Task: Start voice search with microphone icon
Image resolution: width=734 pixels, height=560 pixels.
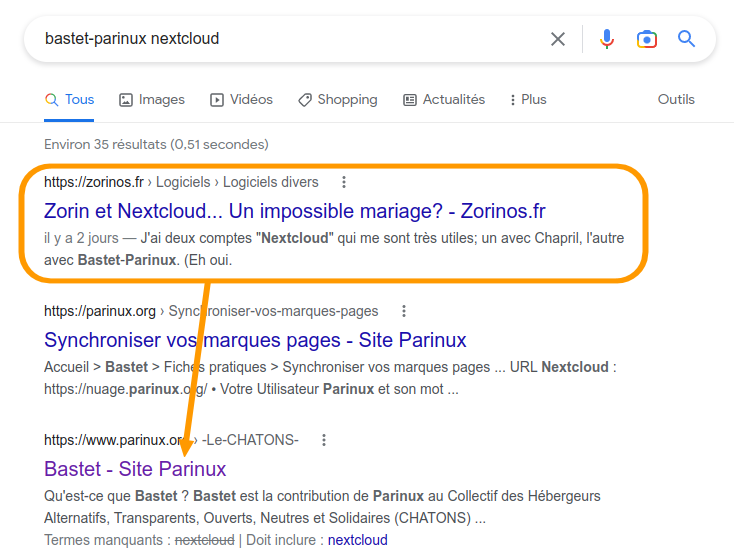Action: (x=607, y=39)
